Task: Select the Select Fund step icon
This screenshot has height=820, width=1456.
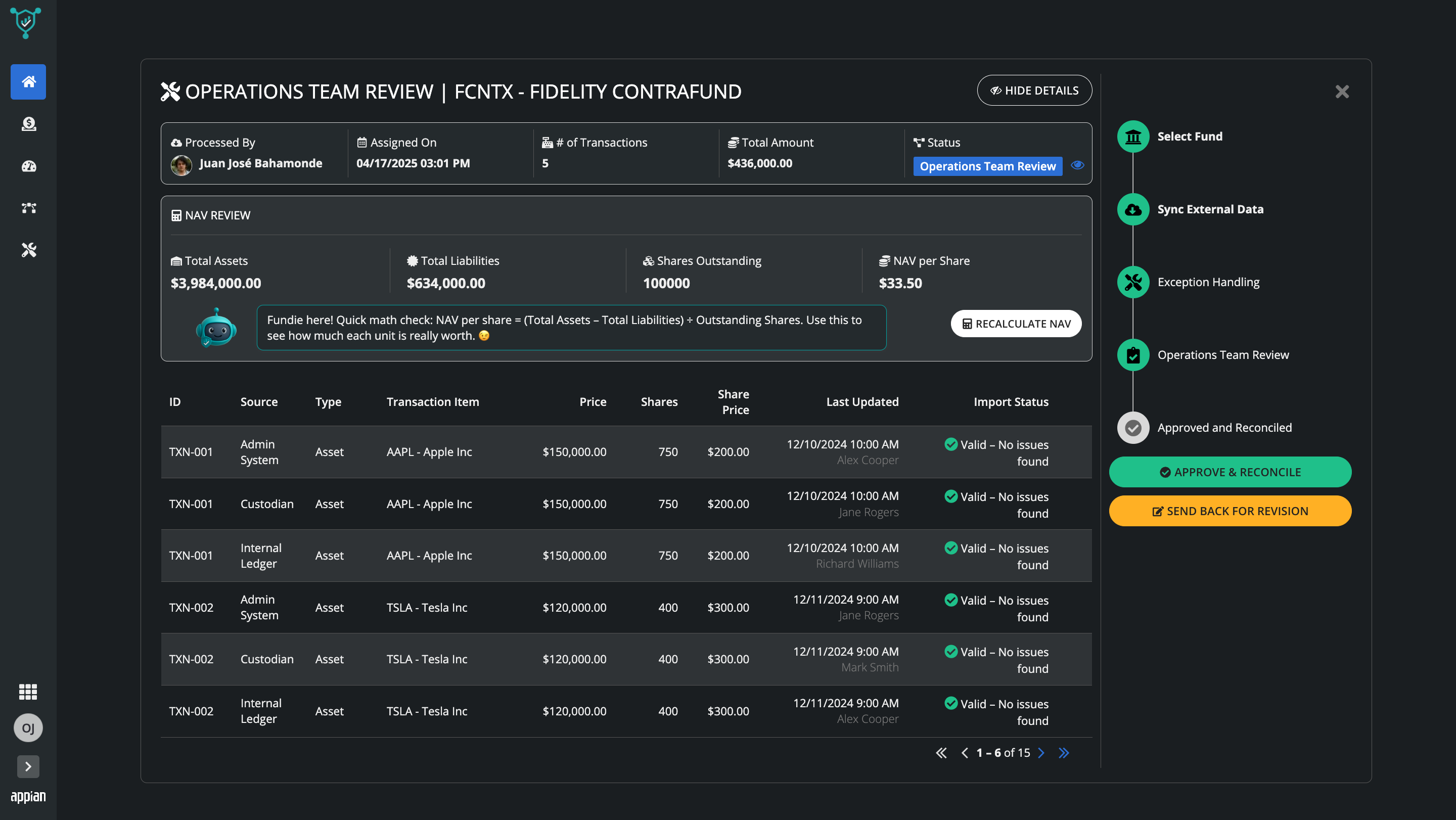Action: [x=1132, y=137]
